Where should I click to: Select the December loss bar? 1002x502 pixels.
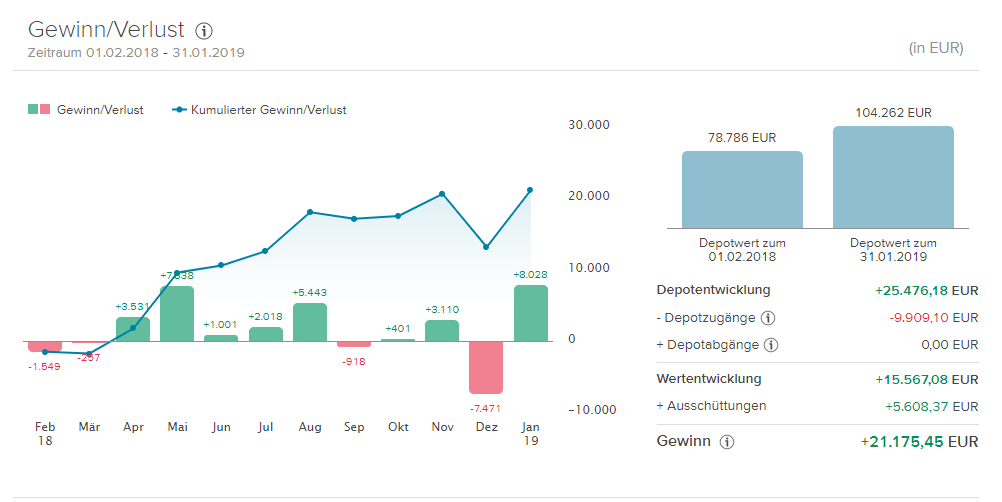pos(486,367)
